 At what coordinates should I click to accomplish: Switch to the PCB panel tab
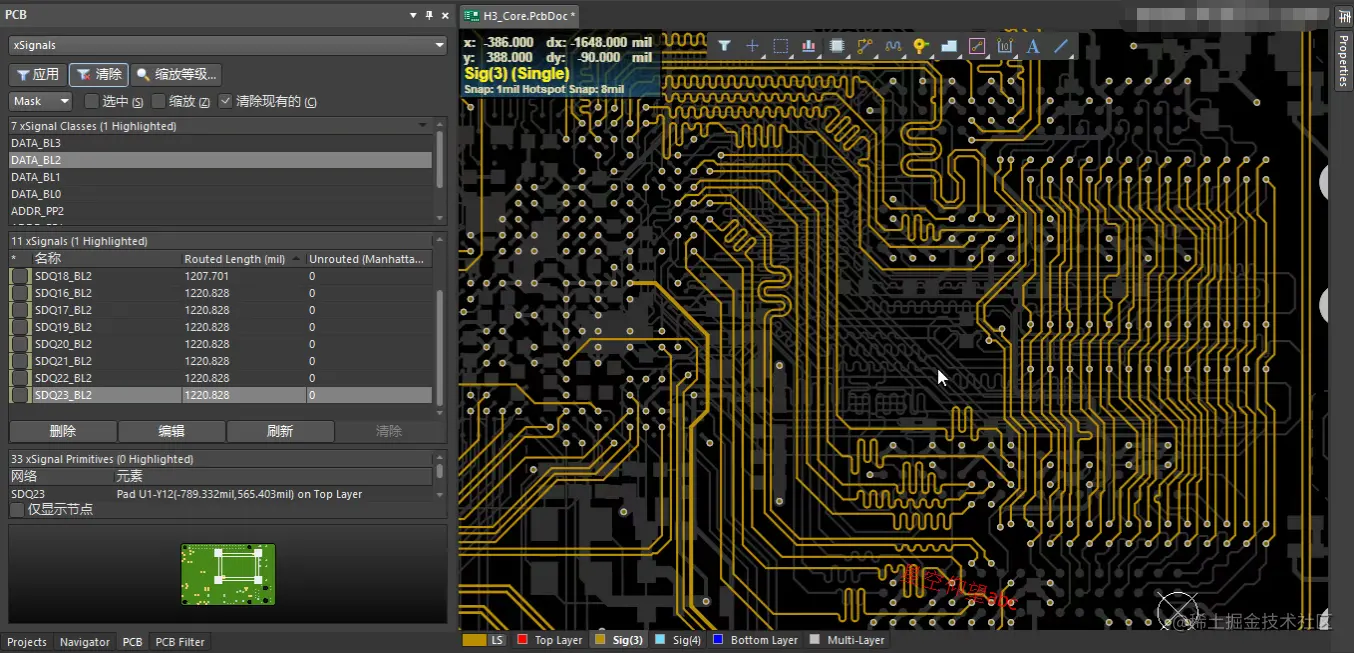pos(132,642)
